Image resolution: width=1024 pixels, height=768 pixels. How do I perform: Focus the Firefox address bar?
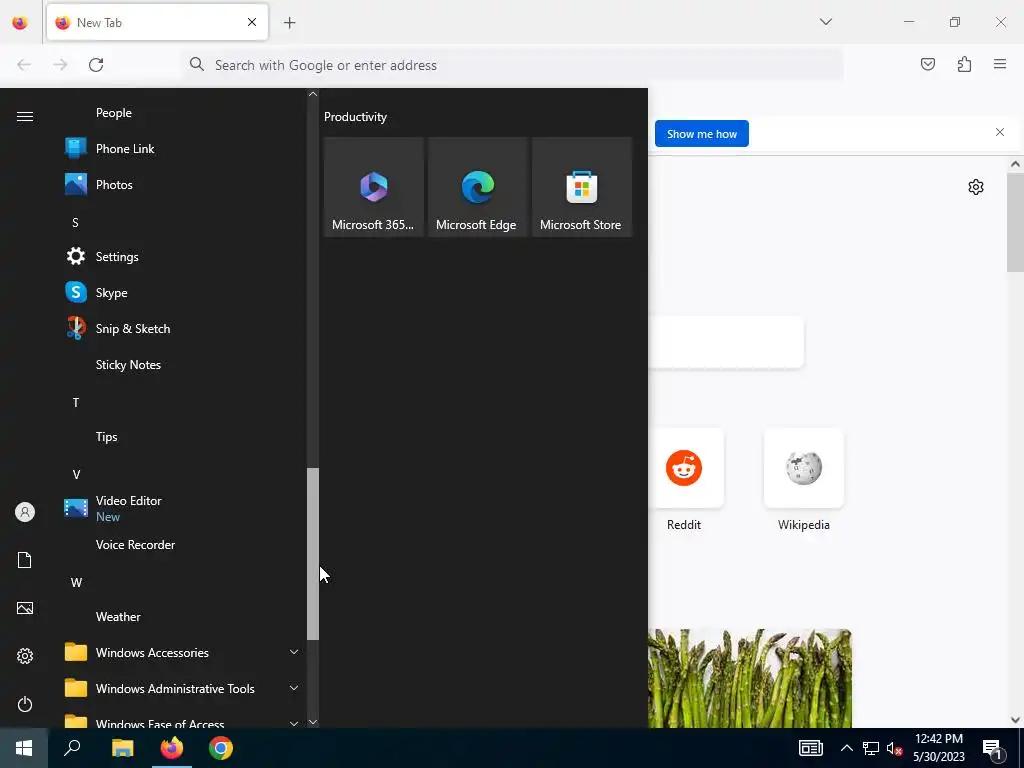point(513,65)
